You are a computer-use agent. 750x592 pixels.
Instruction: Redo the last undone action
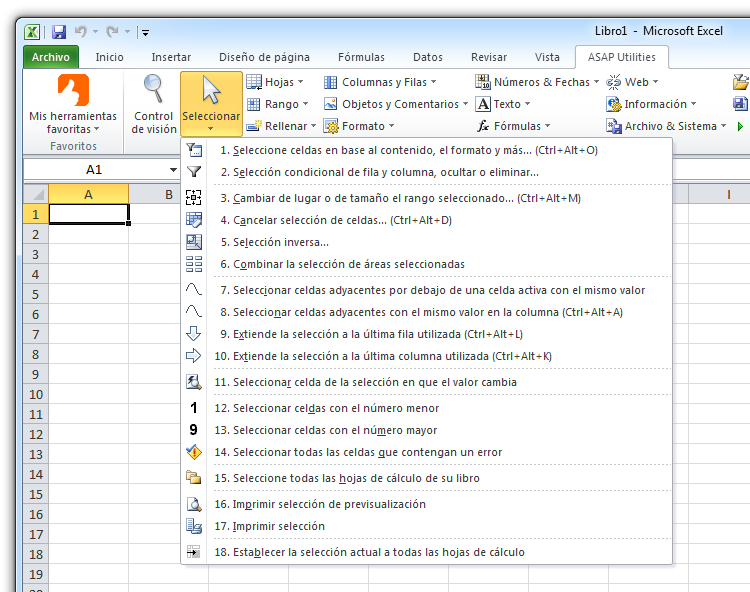point(112,32)
